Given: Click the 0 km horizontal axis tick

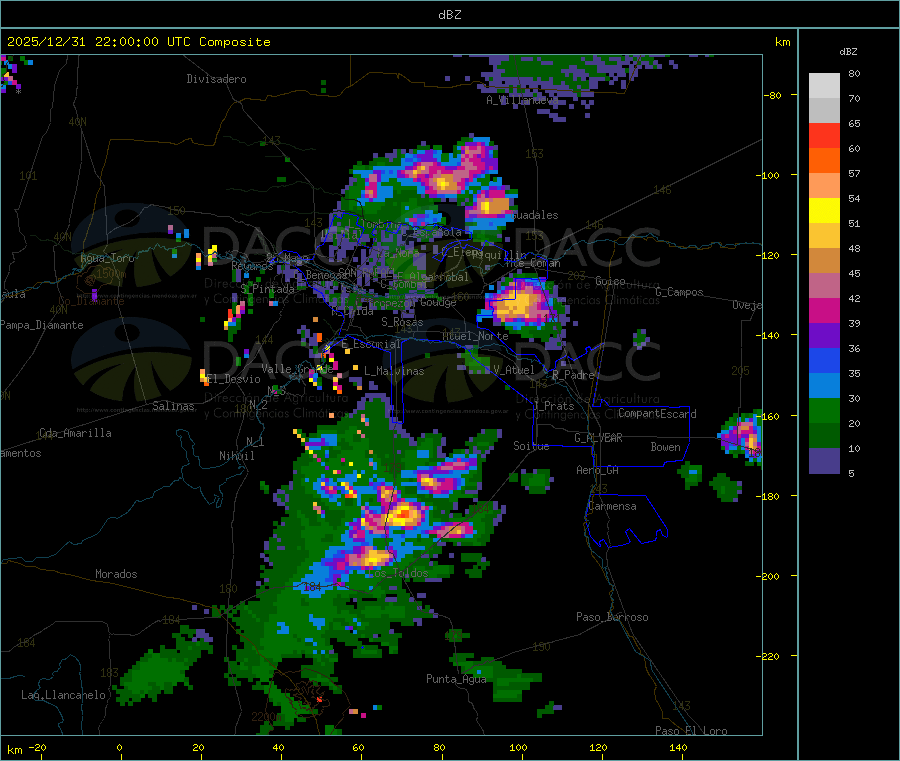Looking at the screenshot, I should tap(119, 748).
